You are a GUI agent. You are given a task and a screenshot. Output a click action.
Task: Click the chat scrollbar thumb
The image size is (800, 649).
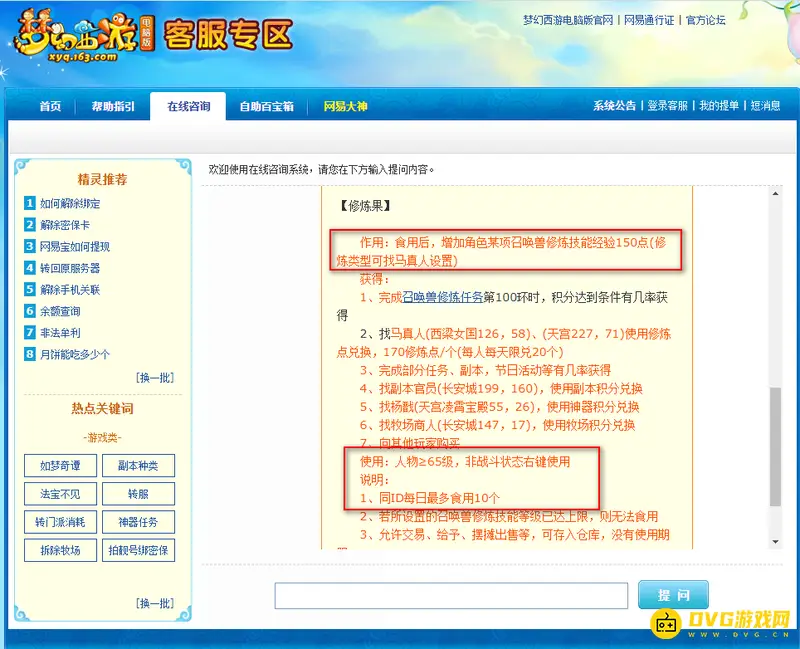(775, 446)
